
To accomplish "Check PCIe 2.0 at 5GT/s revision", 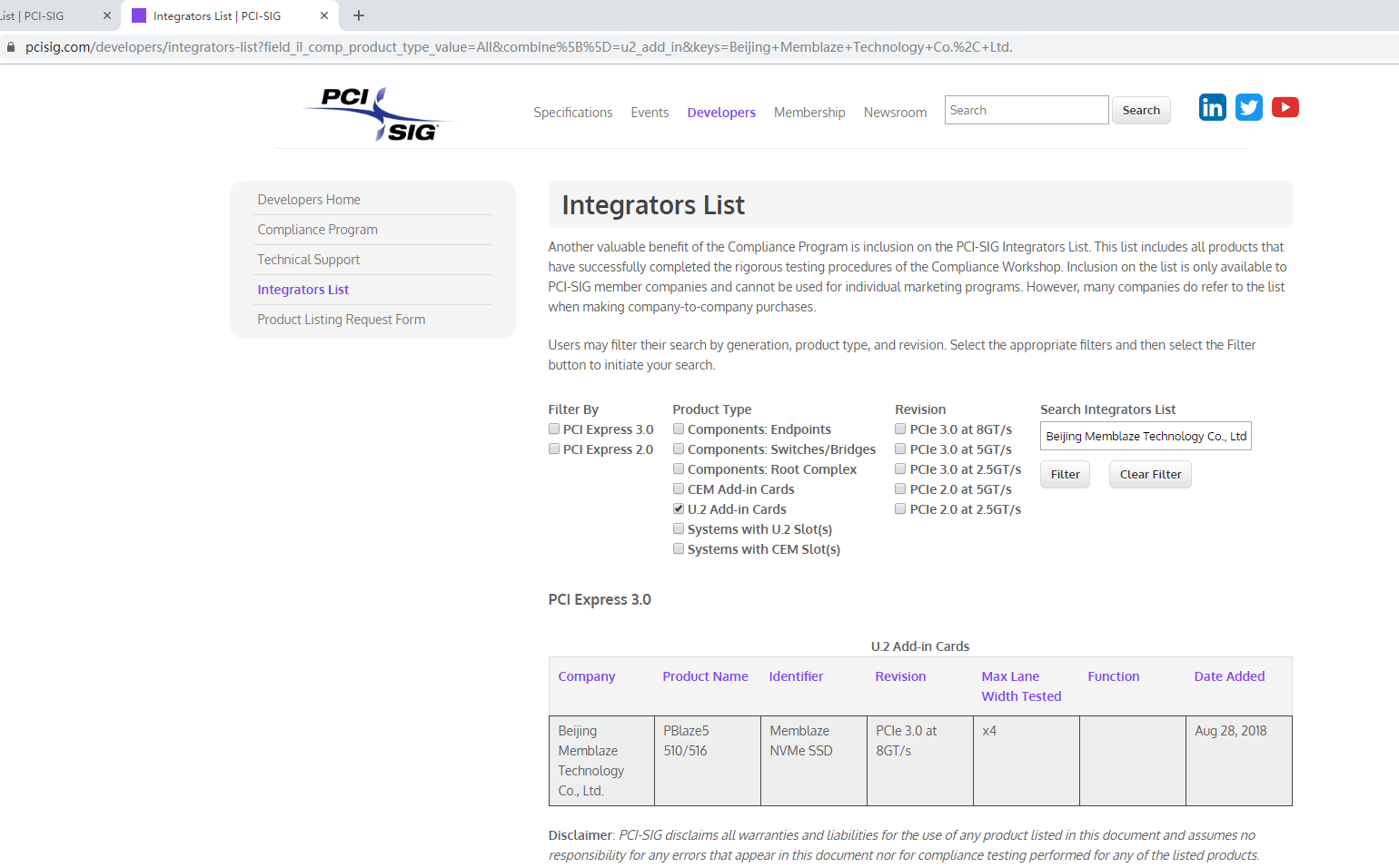I will [x=900, y=488].
